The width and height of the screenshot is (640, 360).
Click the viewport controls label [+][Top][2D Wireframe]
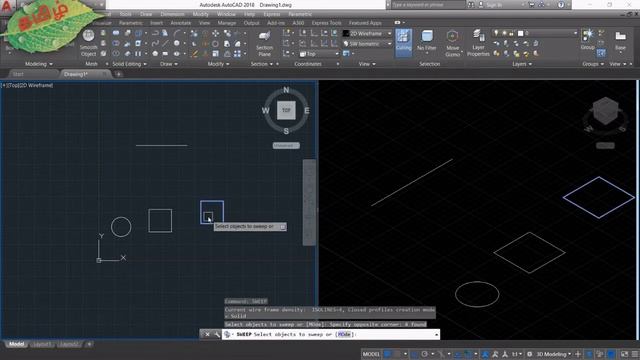27,85
